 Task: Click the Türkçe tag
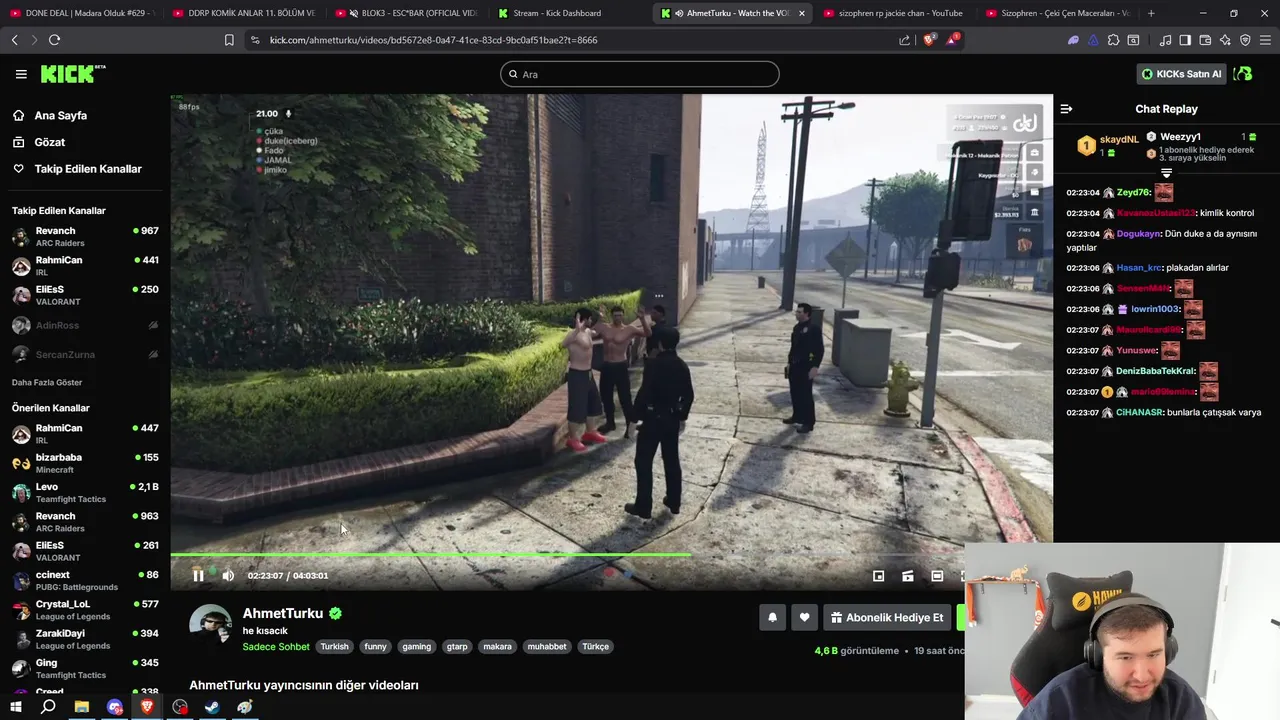point(595,647)
